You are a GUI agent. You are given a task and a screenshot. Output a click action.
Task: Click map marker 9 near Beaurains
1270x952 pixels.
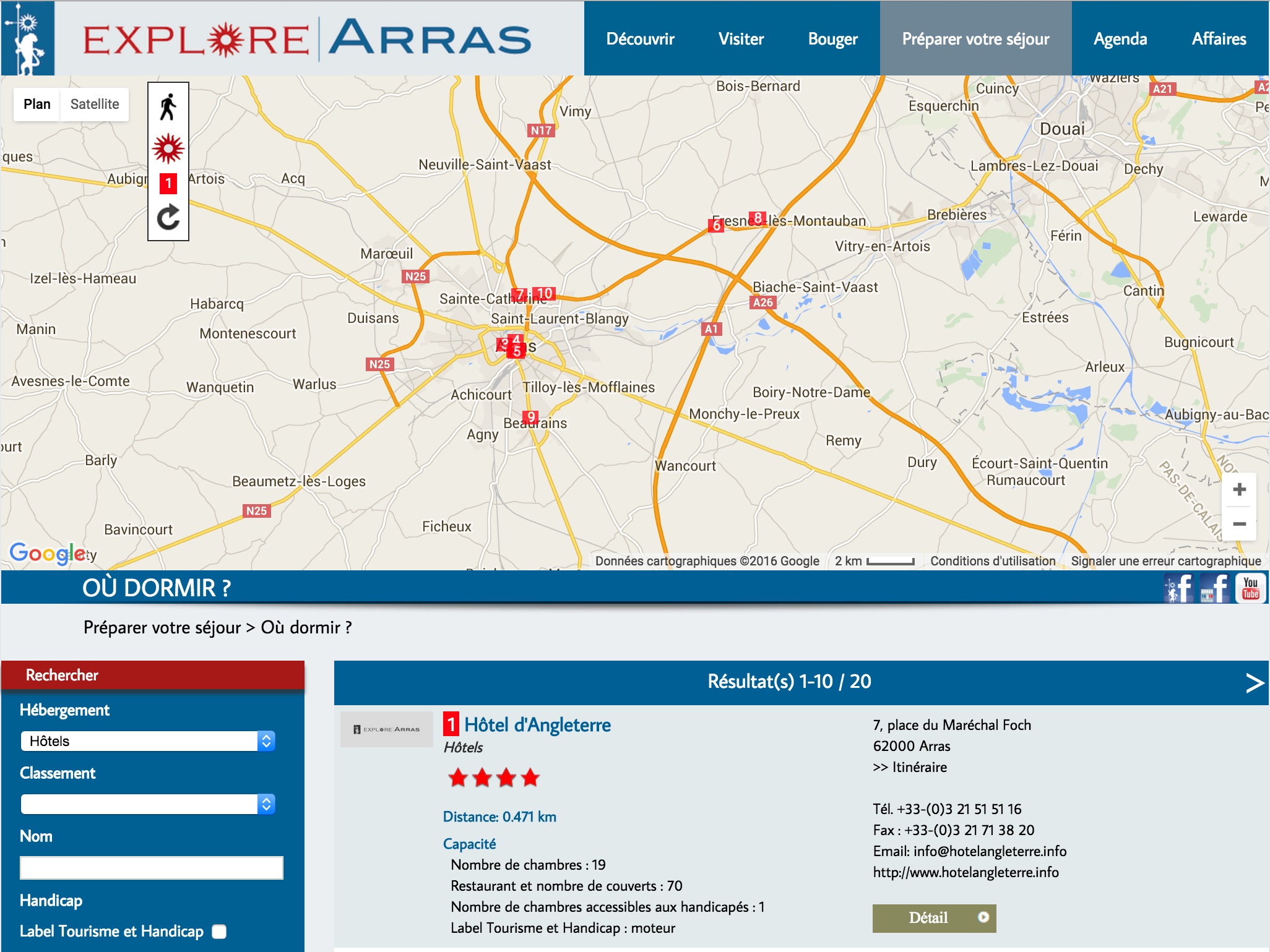pos(530,417)
